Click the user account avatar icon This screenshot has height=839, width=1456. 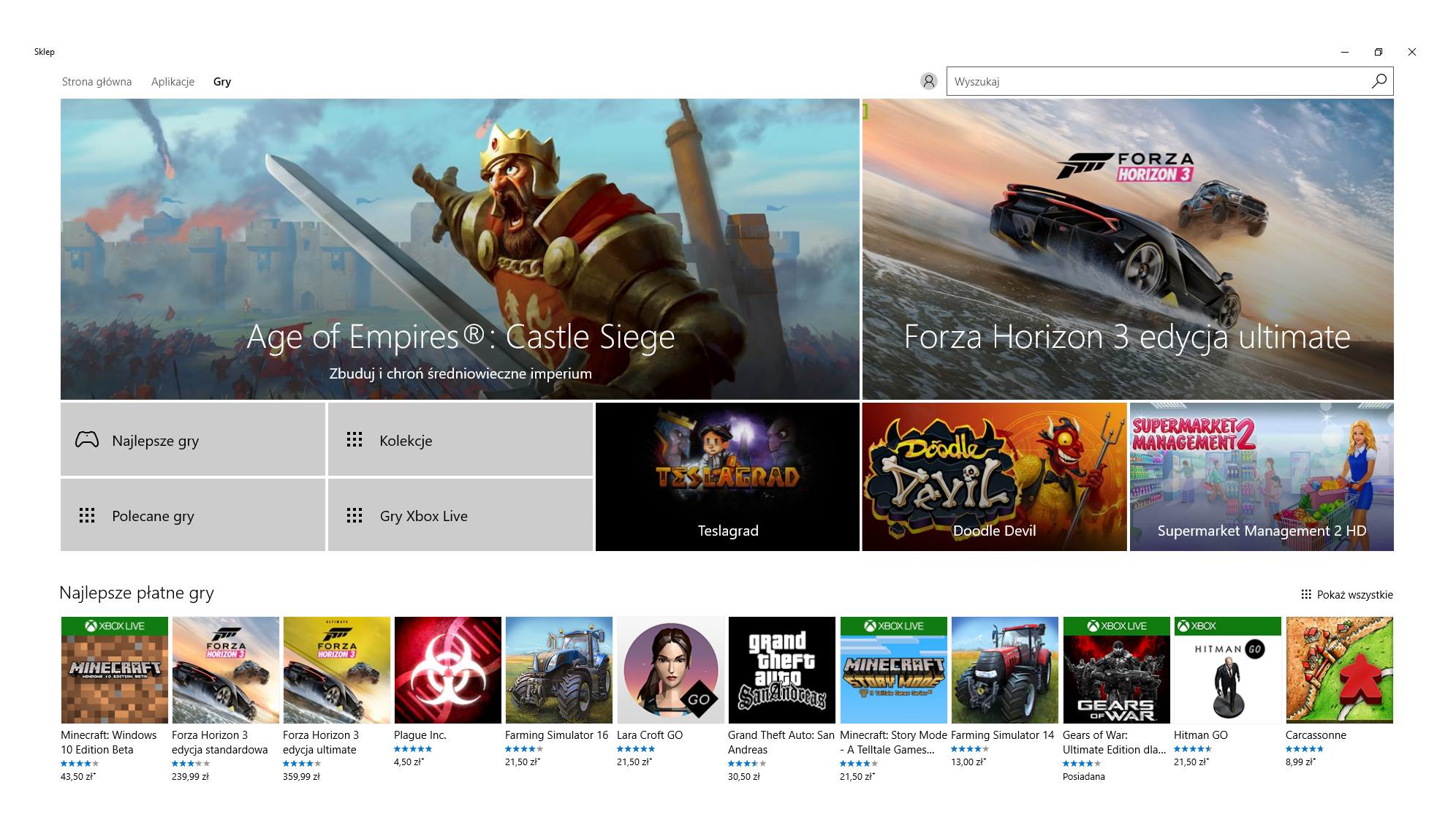(928, 81)
